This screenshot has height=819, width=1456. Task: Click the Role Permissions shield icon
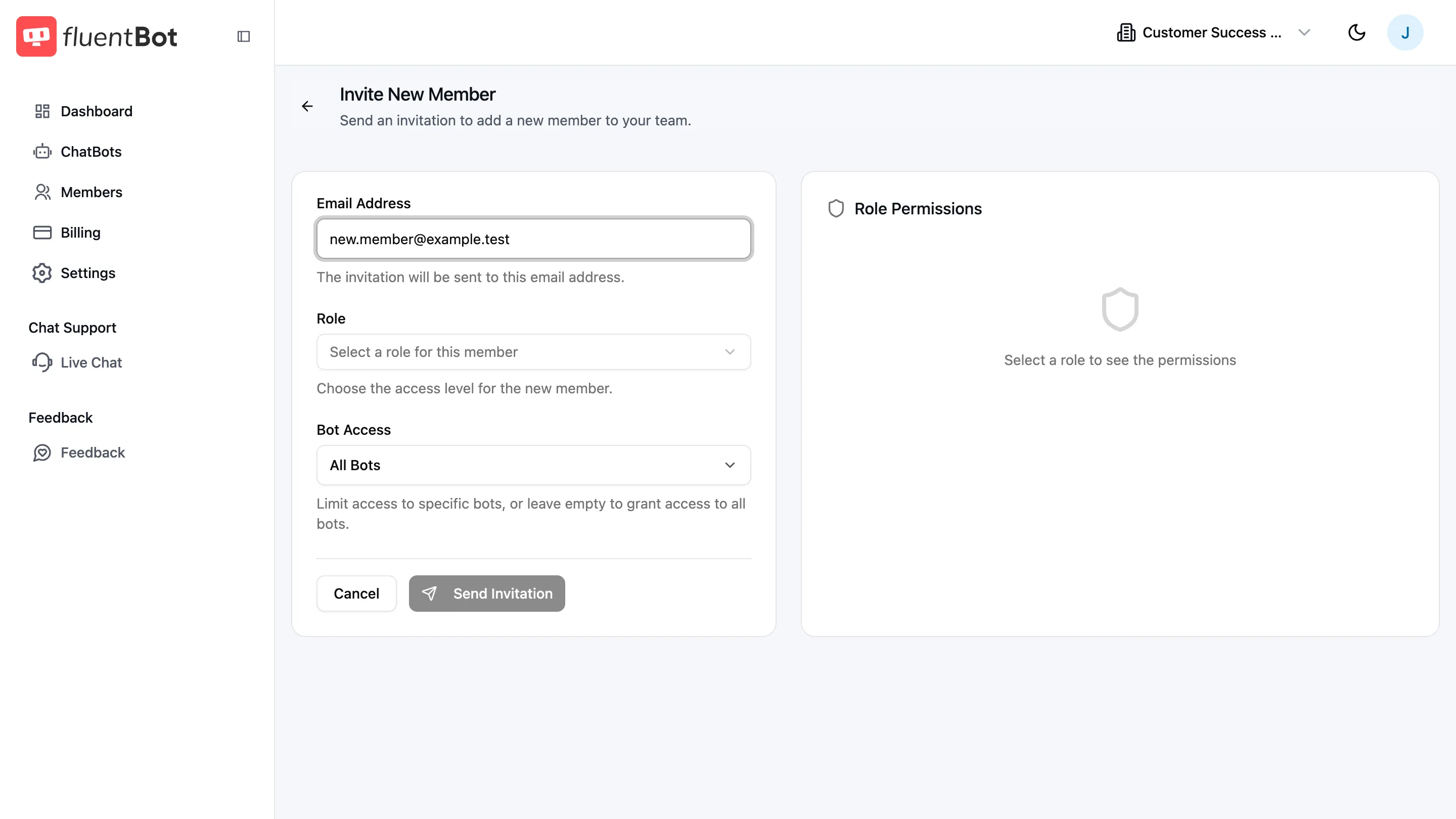point(836,209)
